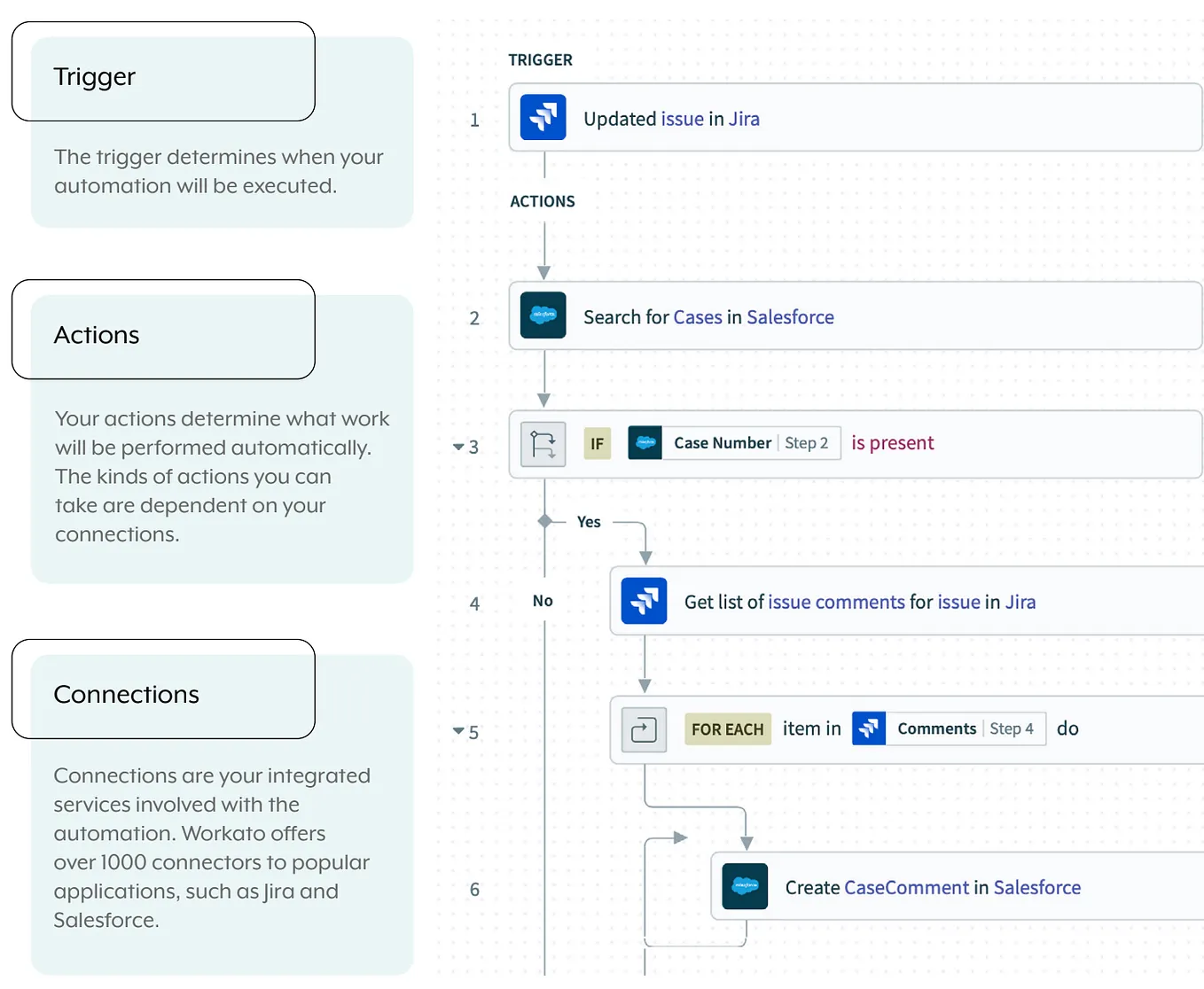Image resolution: width=1204 pixels, height=989 pixels.
Task: Click the yellow FOR EACH badge in step 5
Action: click(x=727, y=728)
